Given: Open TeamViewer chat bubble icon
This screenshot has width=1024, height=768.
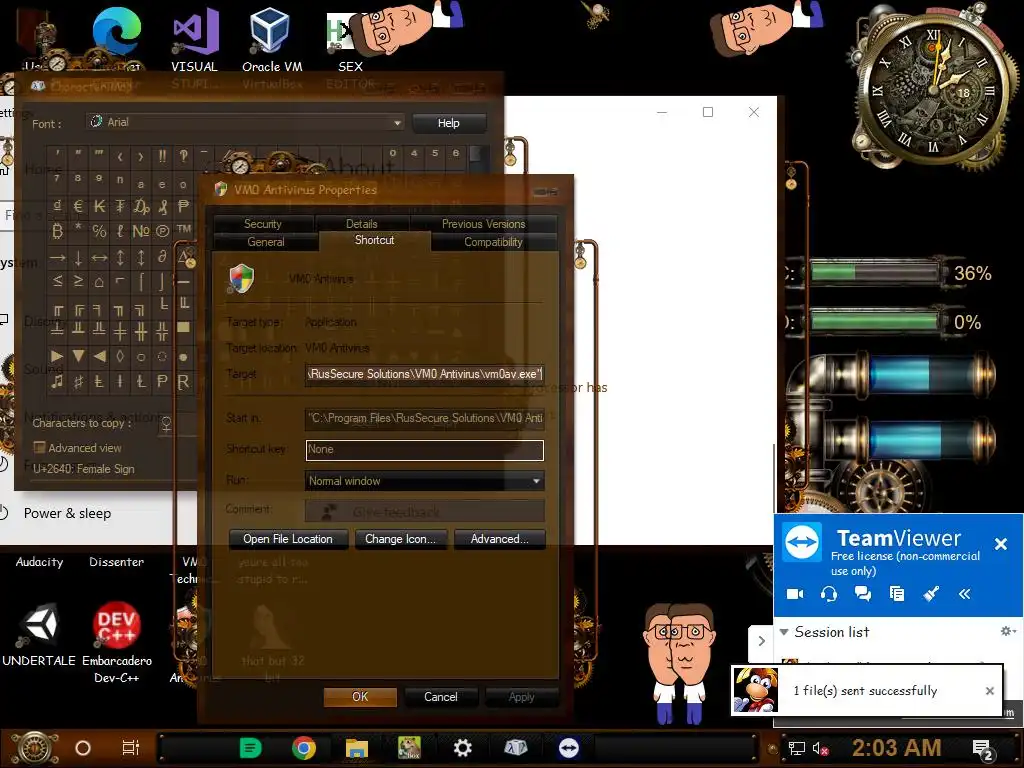Looking at the screenshot, I should pyautogui.click(x=863, y=594).
